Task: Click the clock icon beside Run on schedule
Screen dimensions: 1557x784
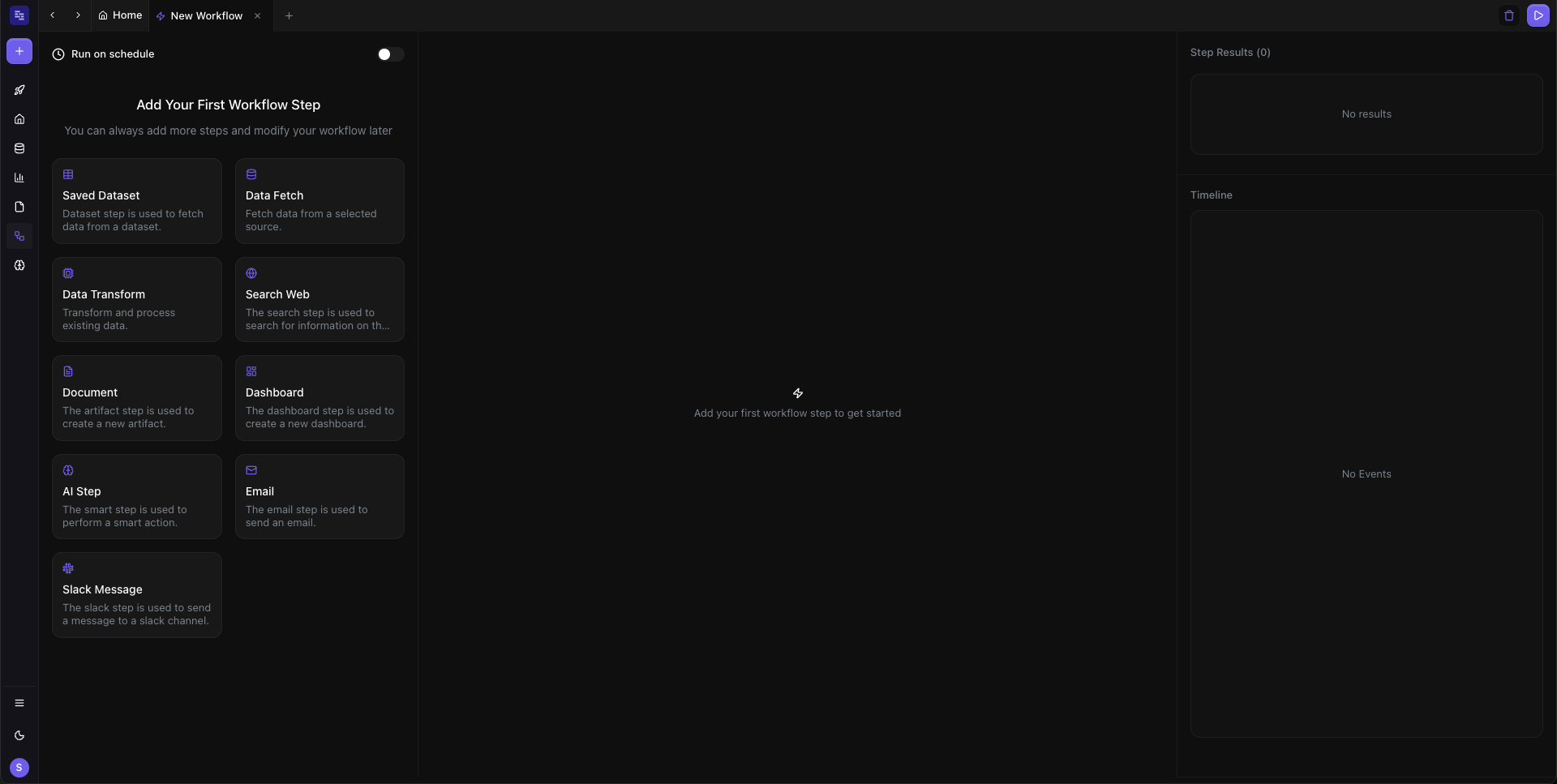Action: coord(58,54)
